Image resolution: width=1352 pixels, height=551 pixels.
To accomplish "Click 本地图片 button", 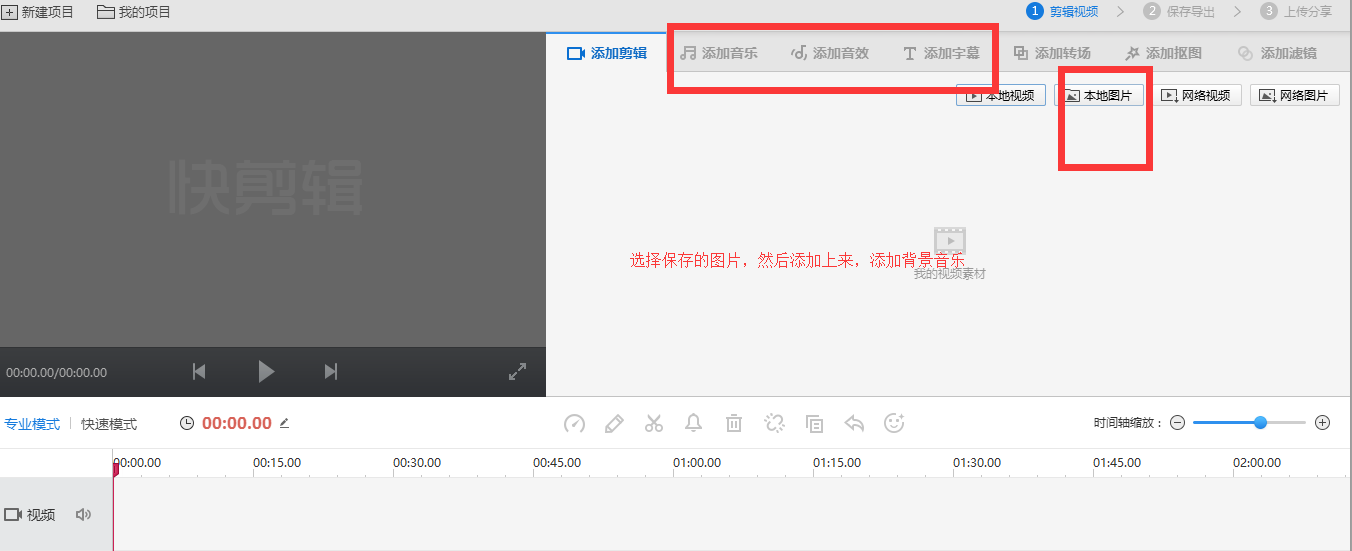I will (1099, 95).
